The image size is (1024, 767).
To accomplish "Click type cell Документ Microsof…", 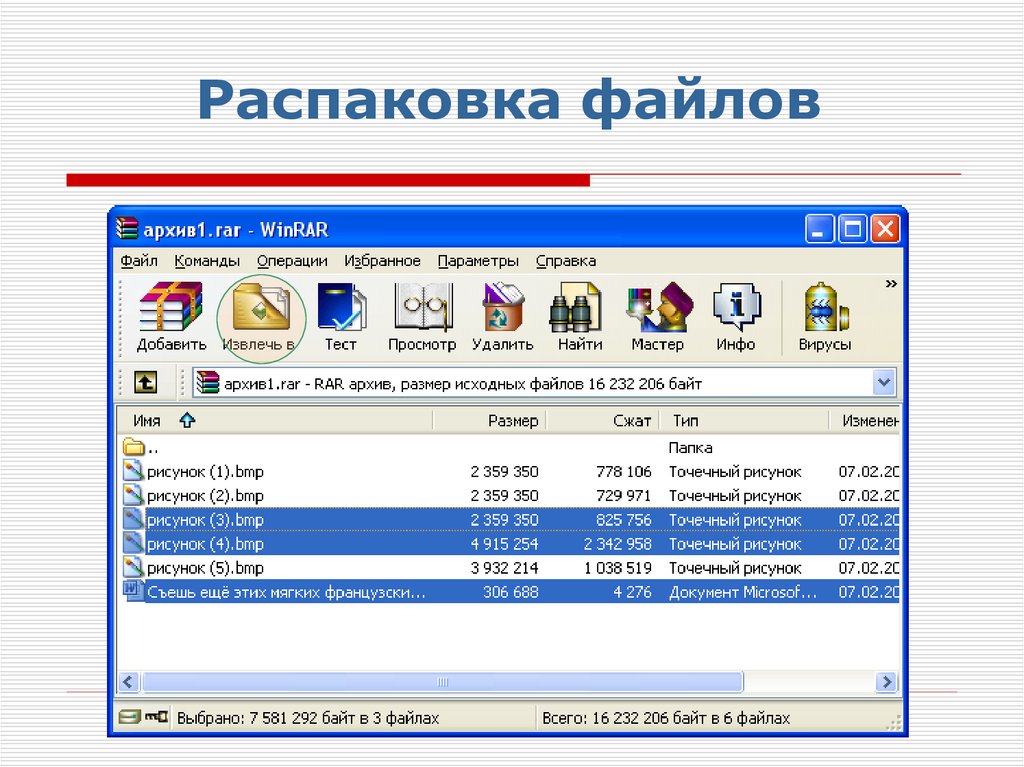I will point(743,593).
